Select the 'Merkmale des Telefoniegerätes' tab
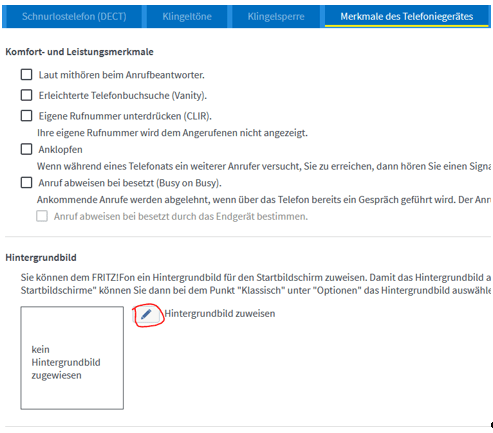The width and height of the screenshot is (493, 433). [407, 16]
